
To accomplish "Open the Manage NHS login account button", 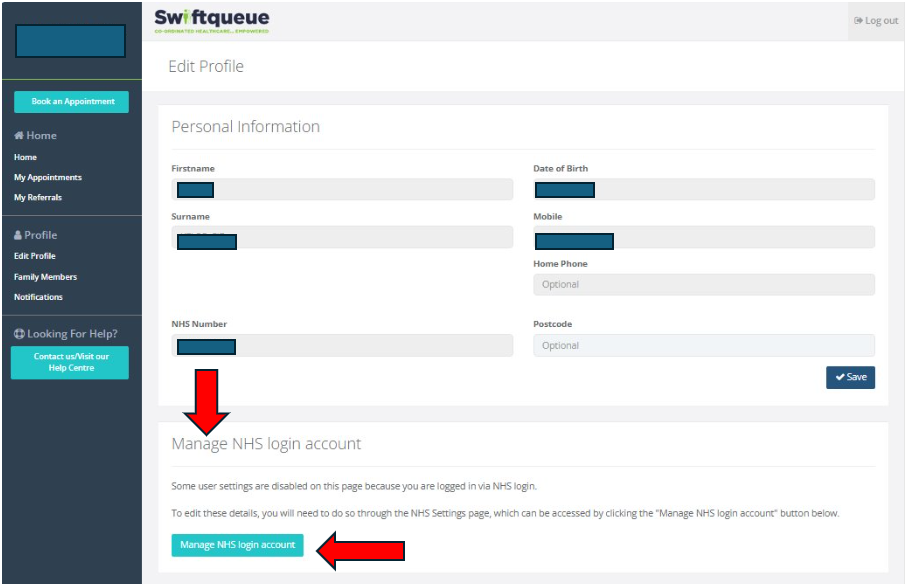I will (x=237, y=545).
